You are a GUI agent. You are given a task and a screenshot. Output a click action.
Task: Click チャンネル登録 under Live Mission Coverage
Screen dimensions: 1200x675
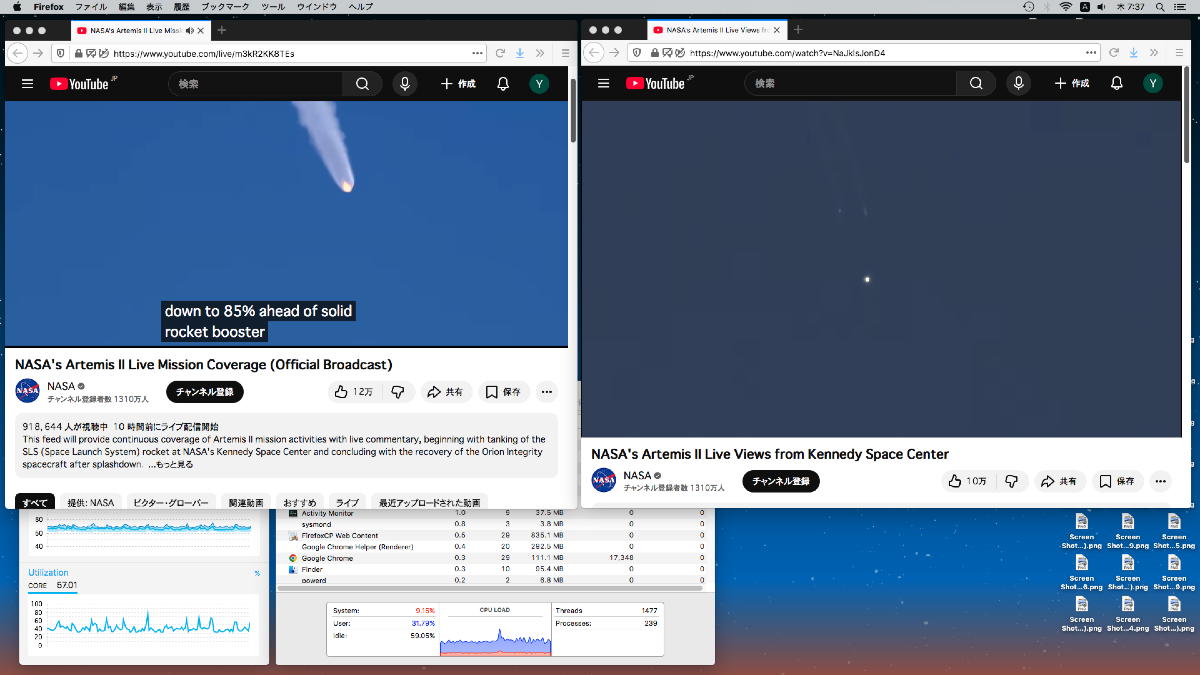pyautogui.click(x=205, y=392)
